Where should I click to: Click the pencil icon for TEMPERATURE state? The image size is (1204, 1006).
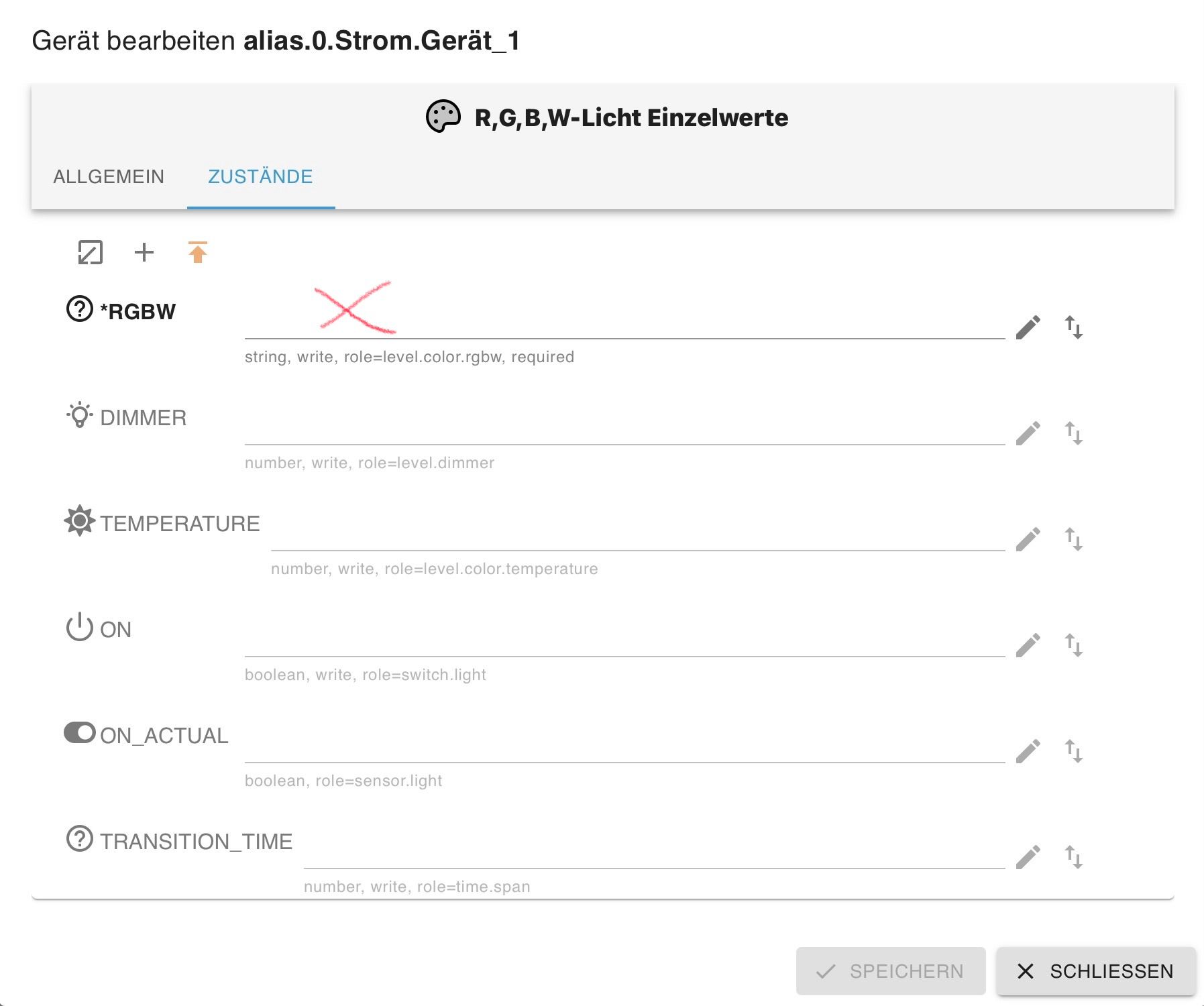coord(1028,539)
